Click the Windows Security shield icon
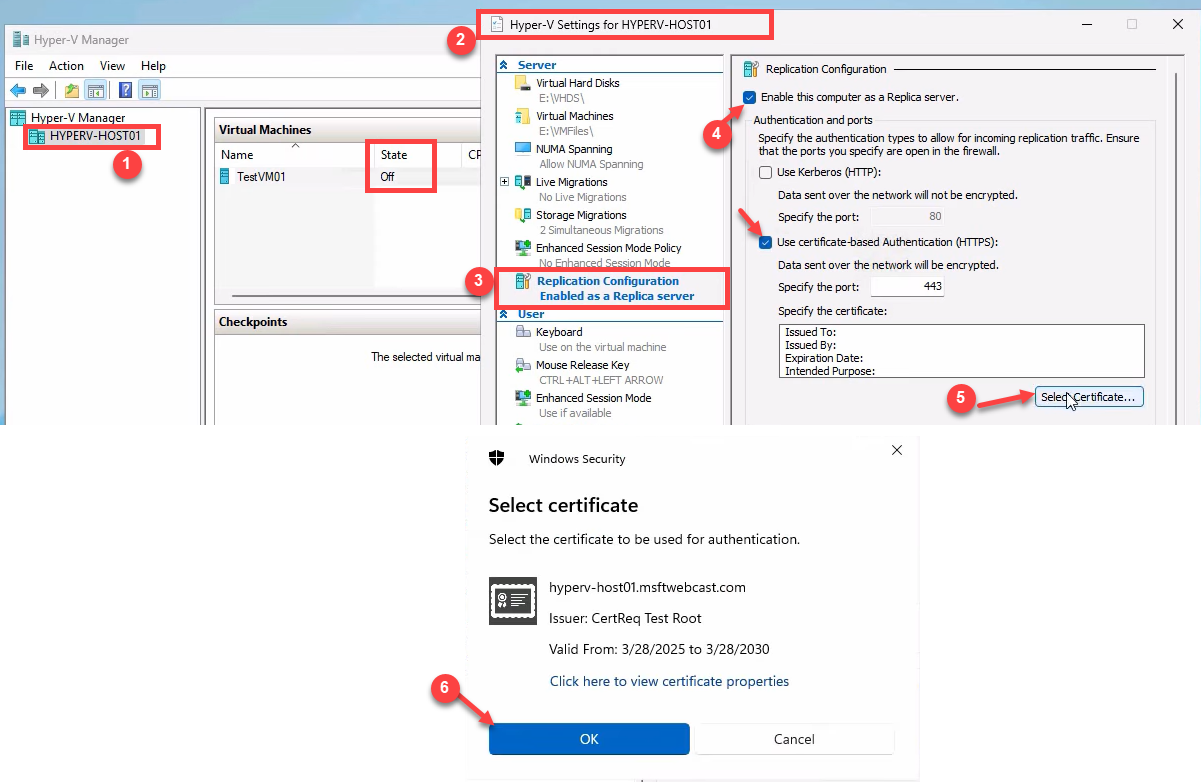 click(x=497, y=458)
